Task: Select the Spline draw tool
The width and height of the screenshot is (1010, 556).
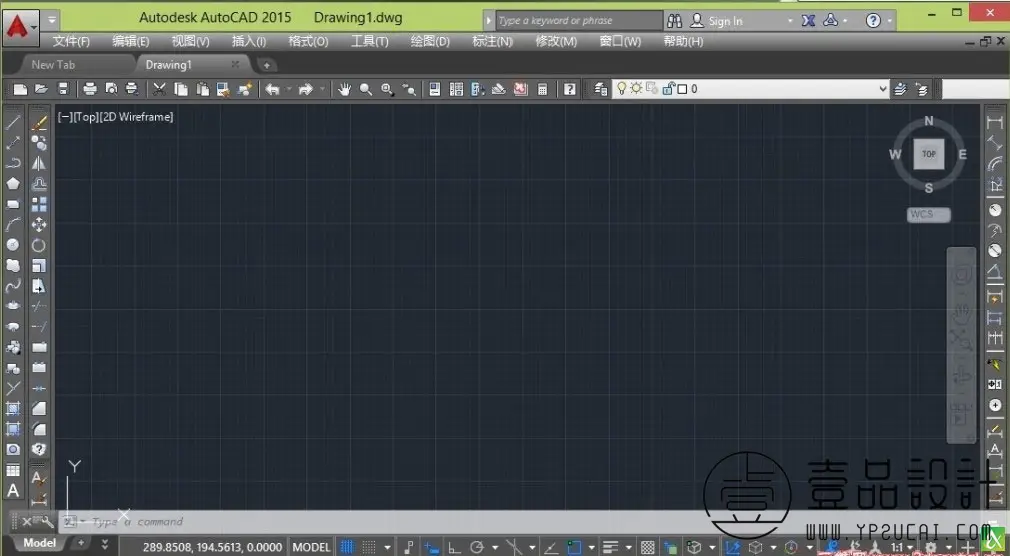Action: tap(13, 286)
